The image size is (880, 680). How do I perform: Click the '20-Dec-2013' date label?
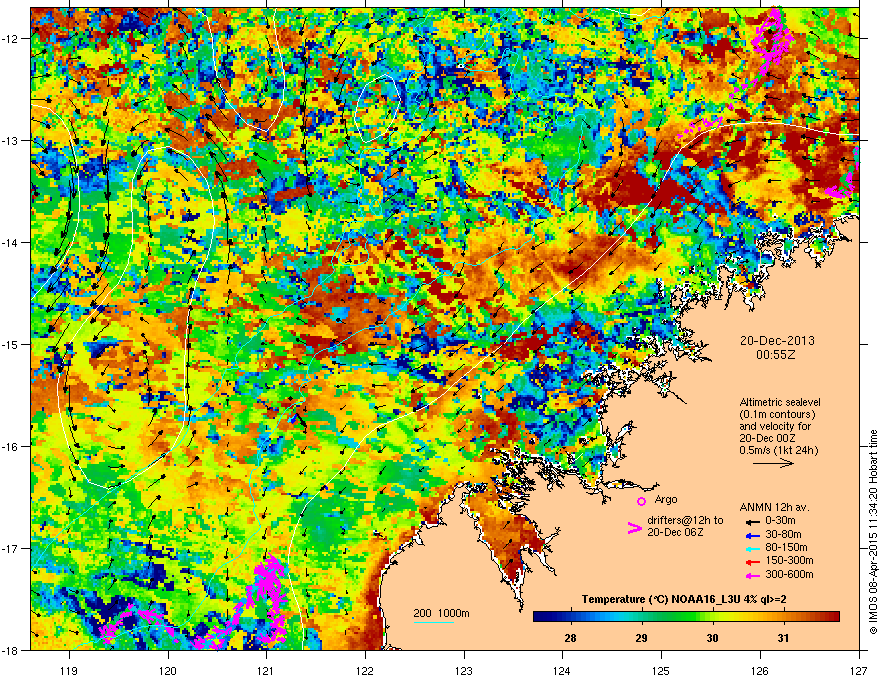point(777,341)
